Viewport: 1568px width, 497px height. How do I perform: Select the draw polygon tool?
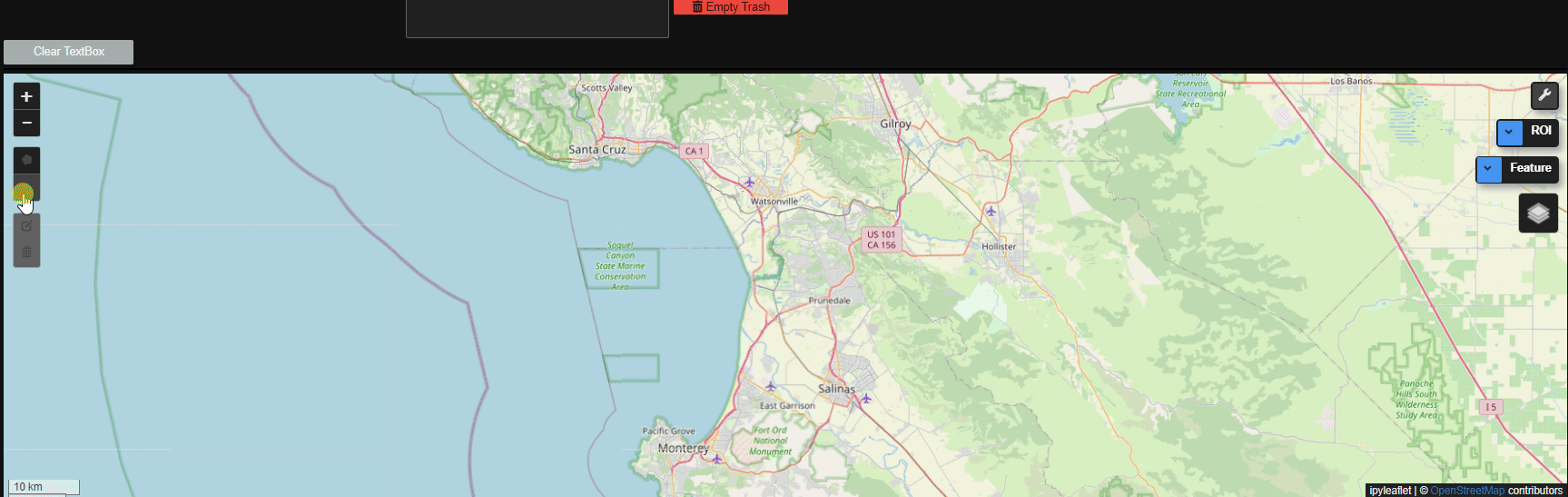coord(26,160)
